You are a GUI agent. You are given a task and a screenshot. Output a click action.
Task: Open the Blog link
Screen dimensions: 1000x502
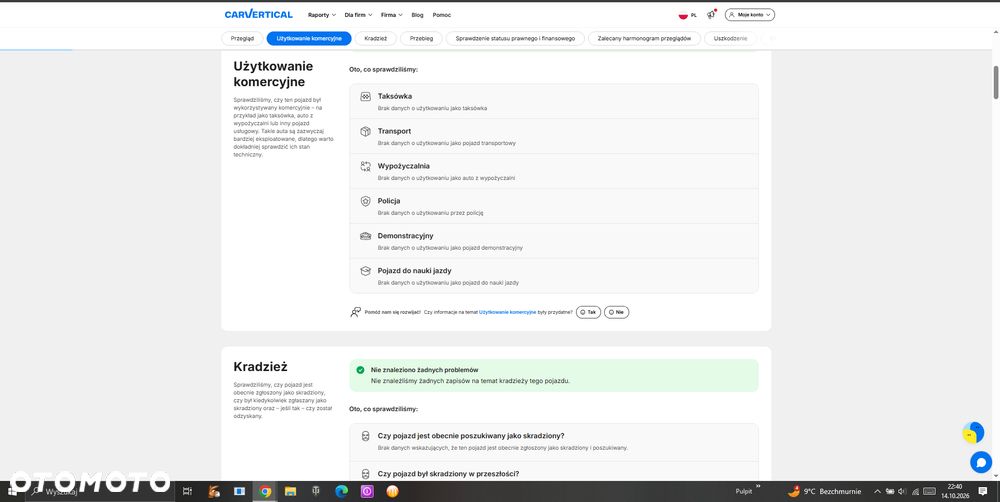point(417,15)
